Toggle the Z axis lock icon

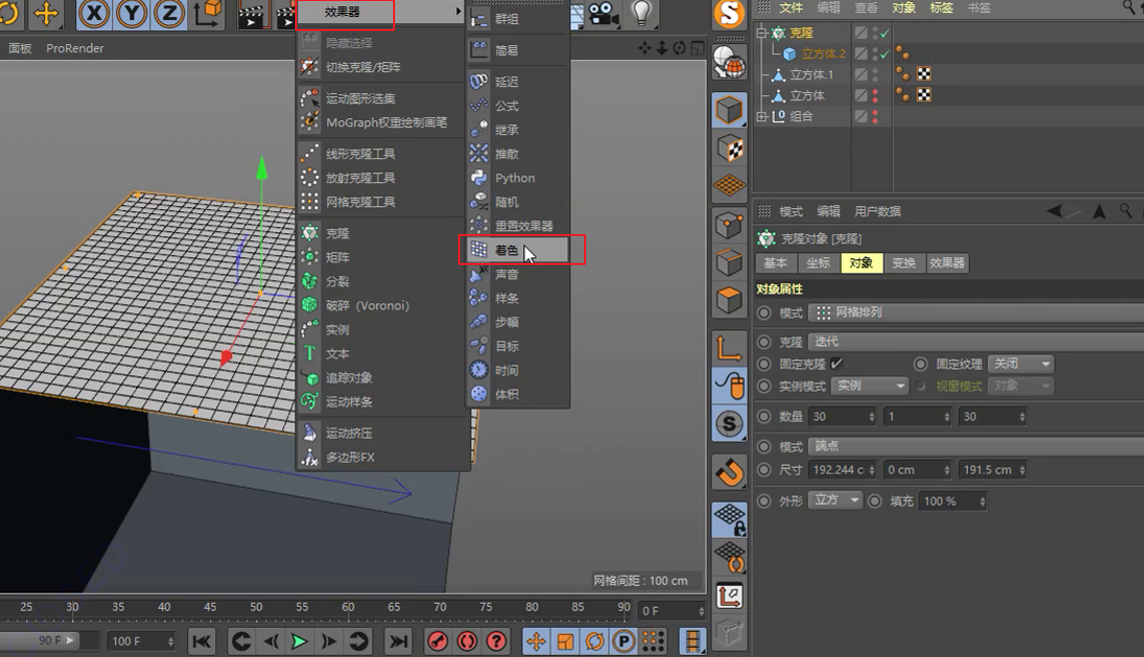(x=169, y=14)
